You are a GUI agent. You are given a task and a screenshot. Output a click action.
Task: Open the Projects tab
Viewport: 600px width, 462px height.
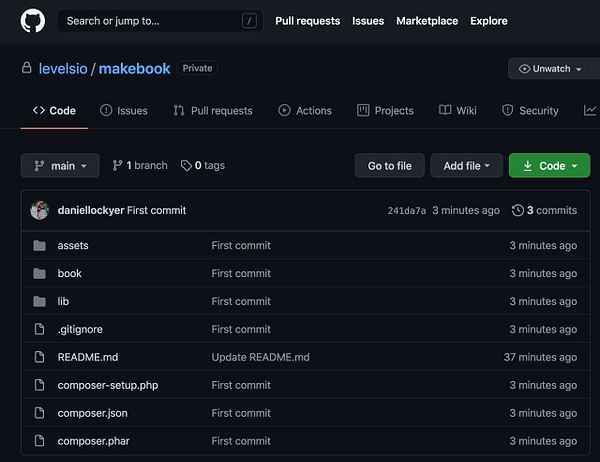pos(385,111)
